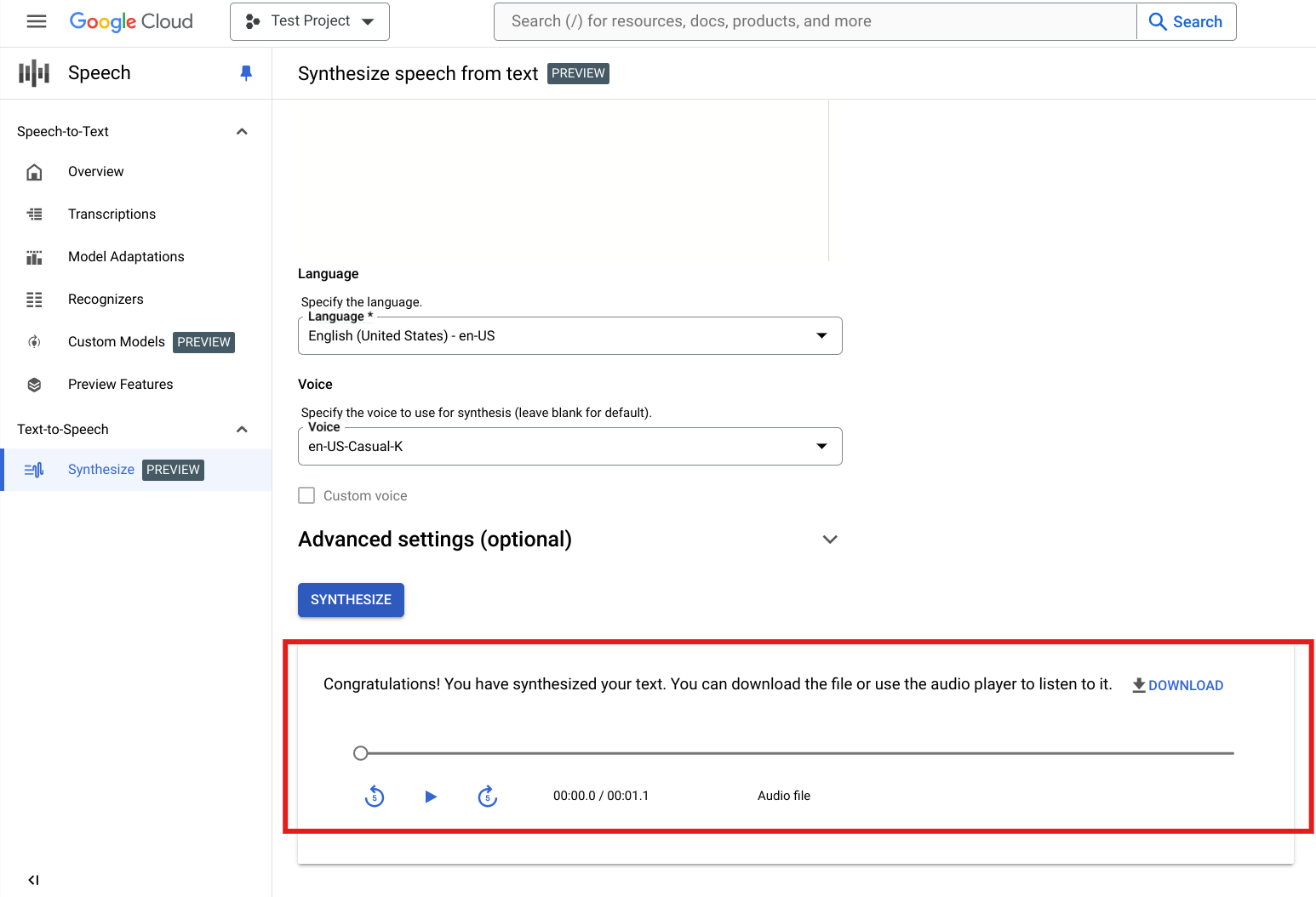Open Transcriptions in the sidebar
Image resolution: width=1316 pixels, height=897 pixels.
[112, 214]
